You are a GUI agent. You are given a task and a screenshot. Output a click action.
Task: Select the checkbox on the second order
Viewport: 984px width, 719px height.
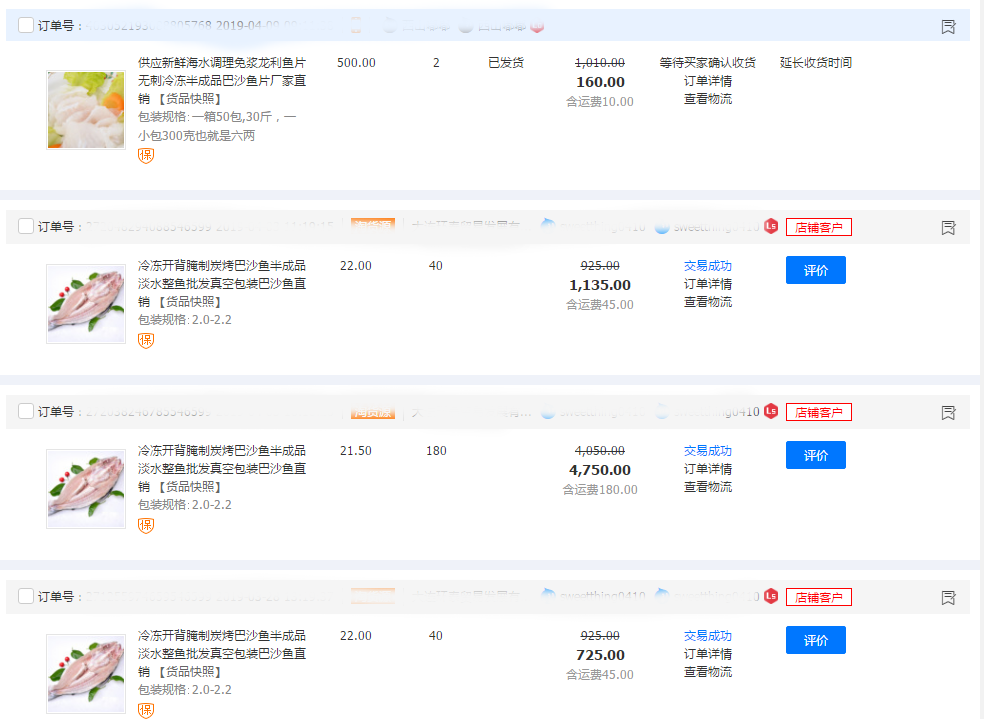pos(25,226)
